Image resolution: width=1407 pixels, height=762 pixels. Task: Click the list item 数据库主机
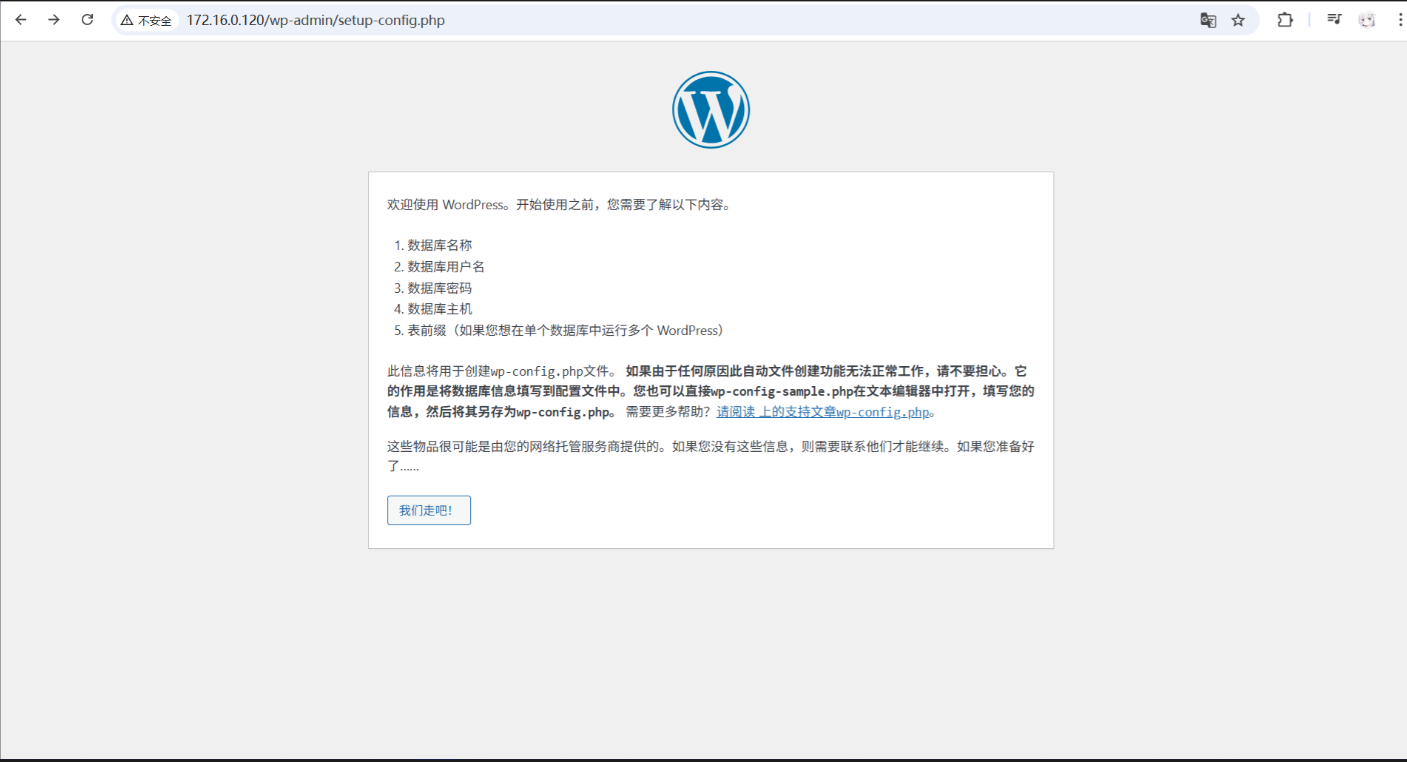[440, 309]
